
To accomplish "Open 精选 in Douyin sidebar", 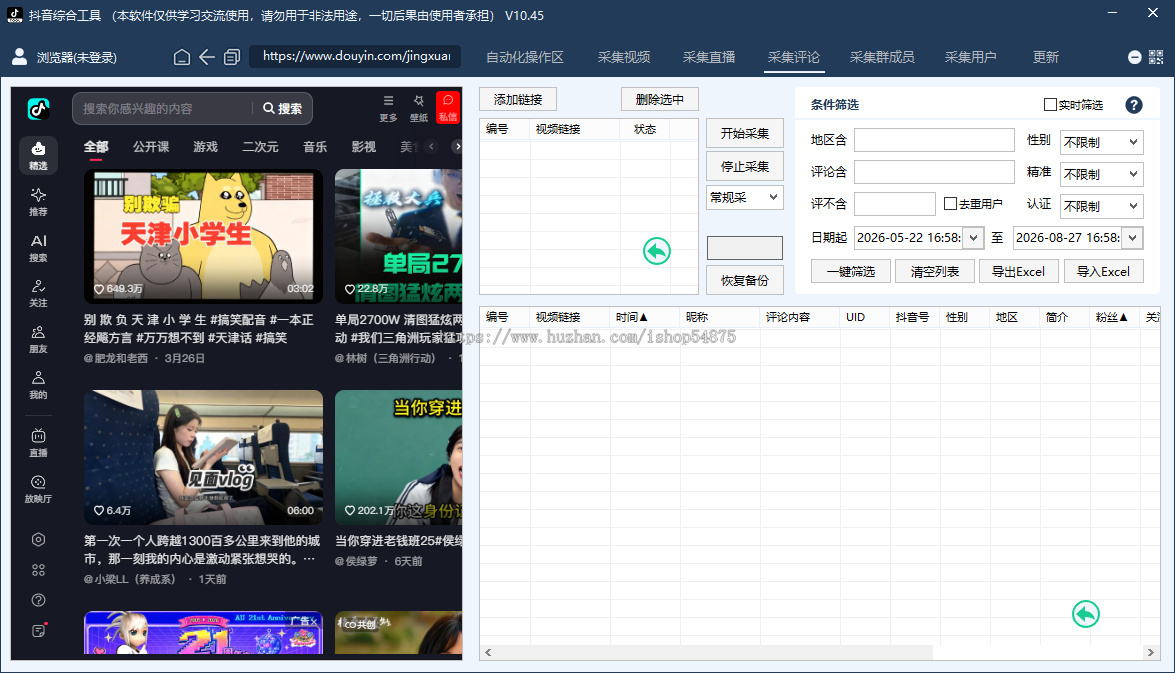I will click(38, 155).
